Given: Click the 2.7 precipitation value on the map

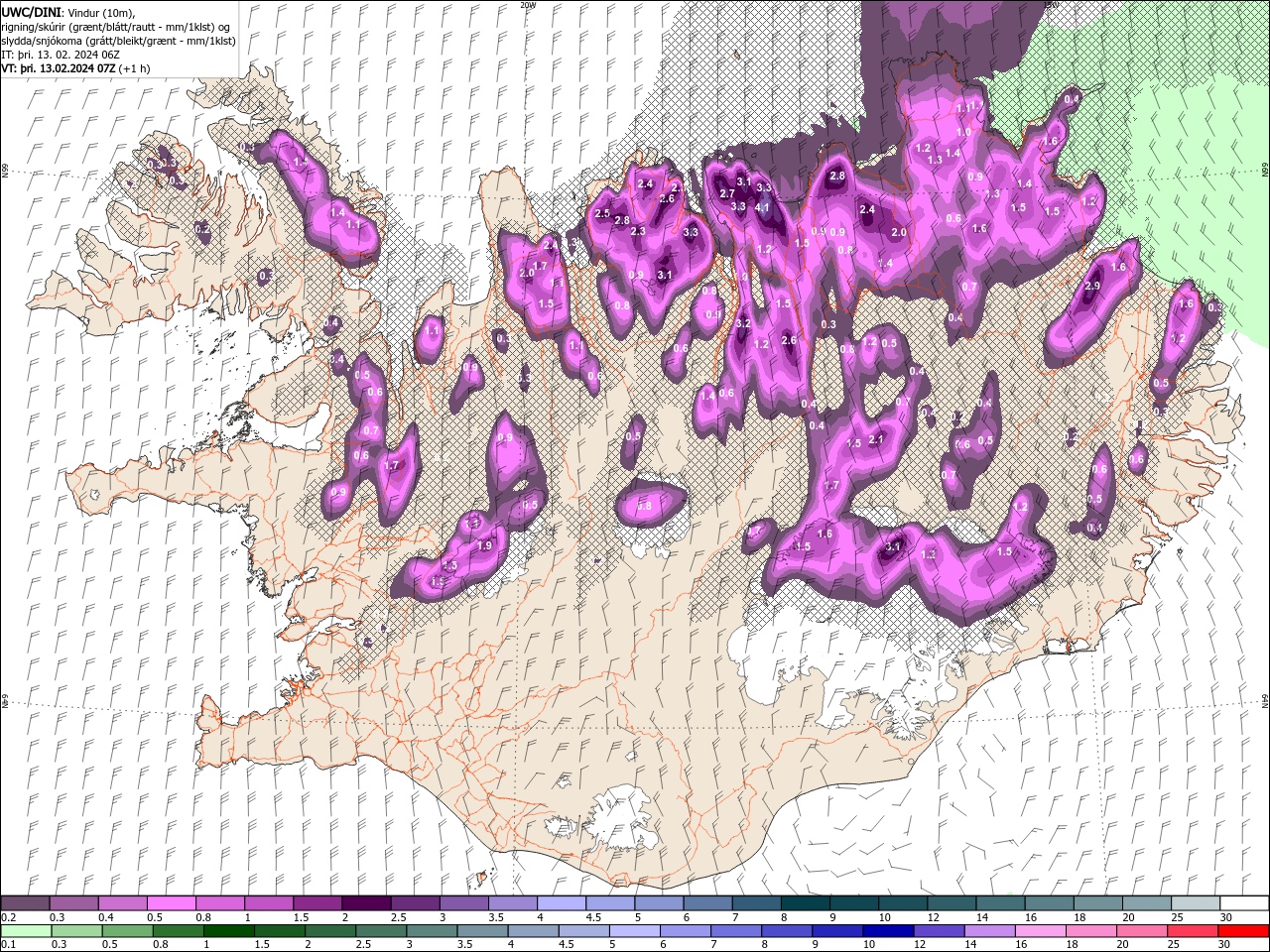Looking at the screenshot, I should pos(726,193).
